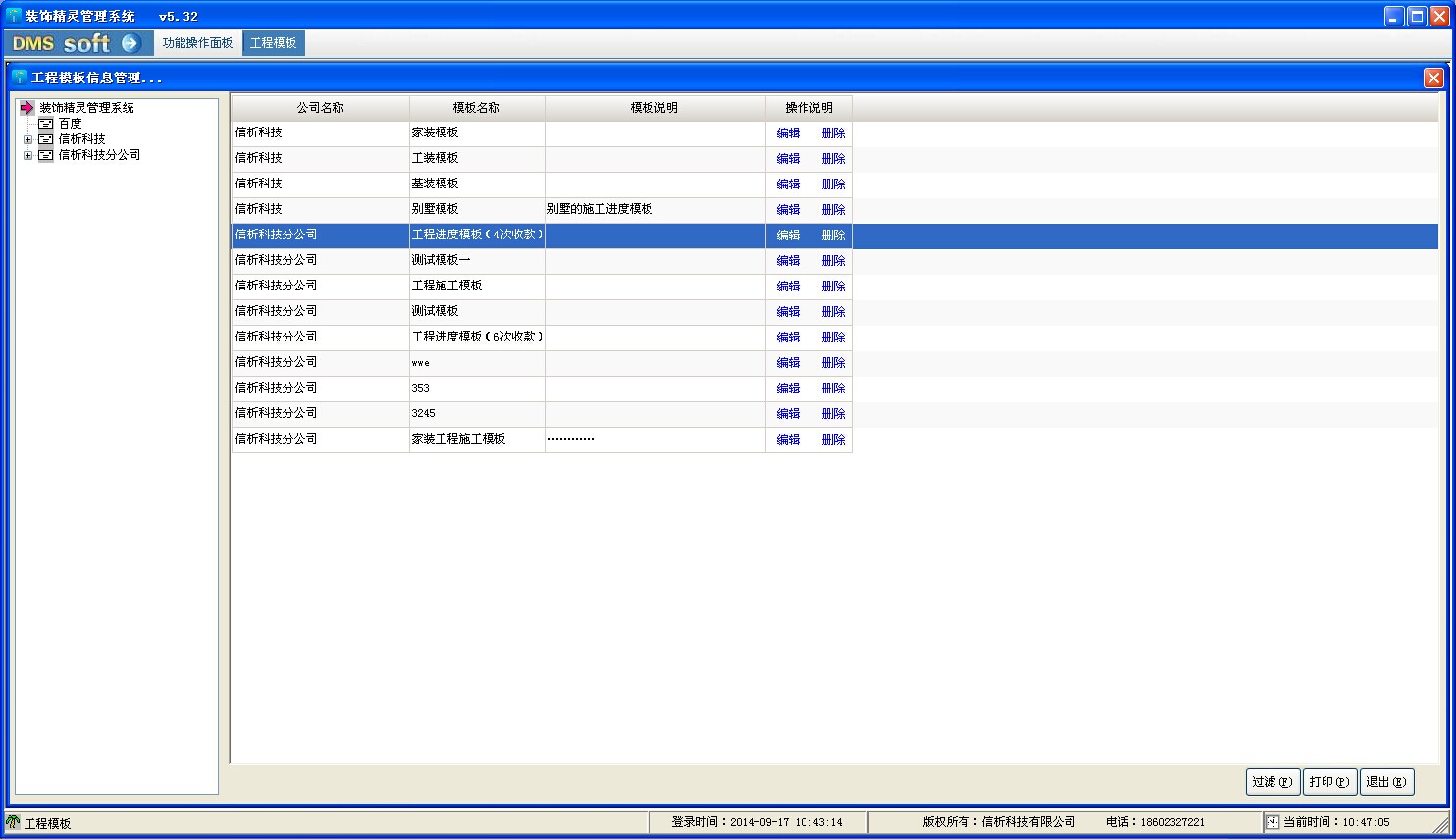Click the 工程模板信息管理 window title icon

point(20,78)
